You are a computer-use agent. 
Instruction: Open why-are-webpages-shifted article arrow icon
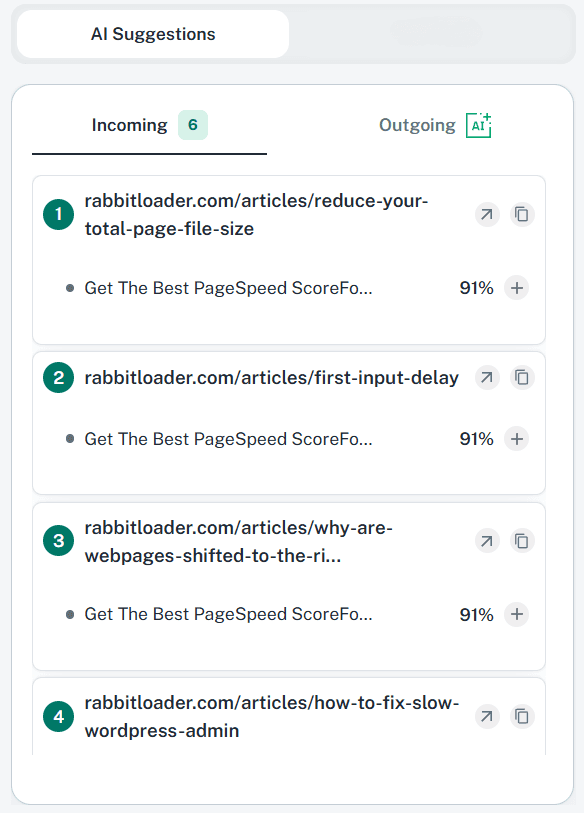click(487, 541)
